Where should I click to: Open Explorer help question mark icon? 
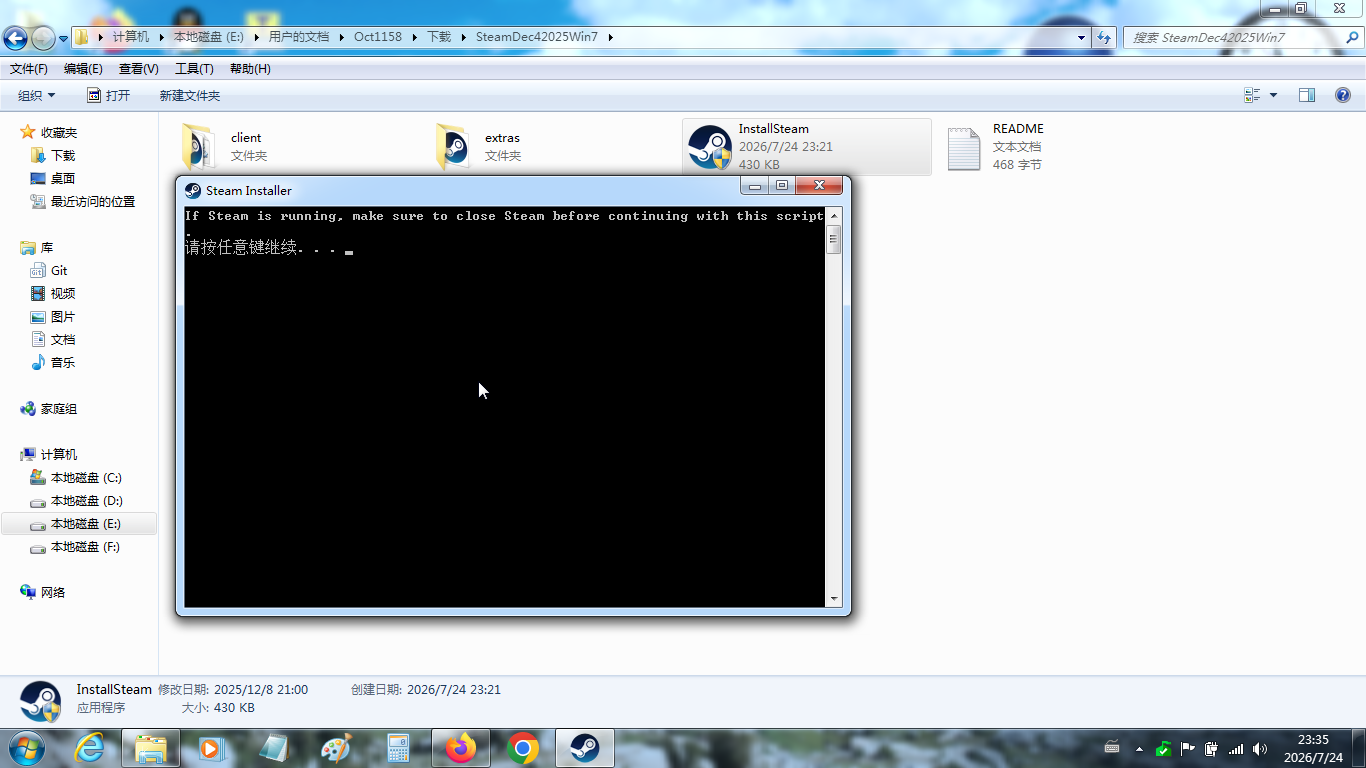[x=1342, y=95]
